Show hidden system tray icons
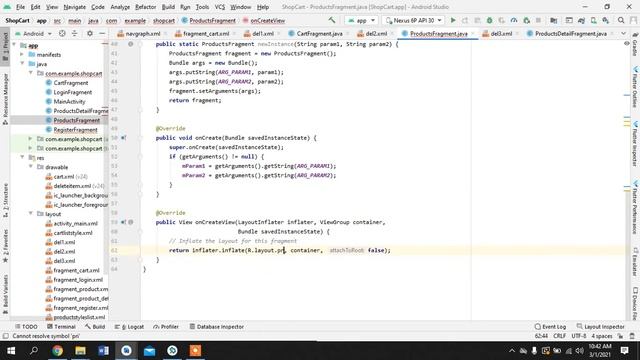 pyautogui.click(x=512, y=351)
